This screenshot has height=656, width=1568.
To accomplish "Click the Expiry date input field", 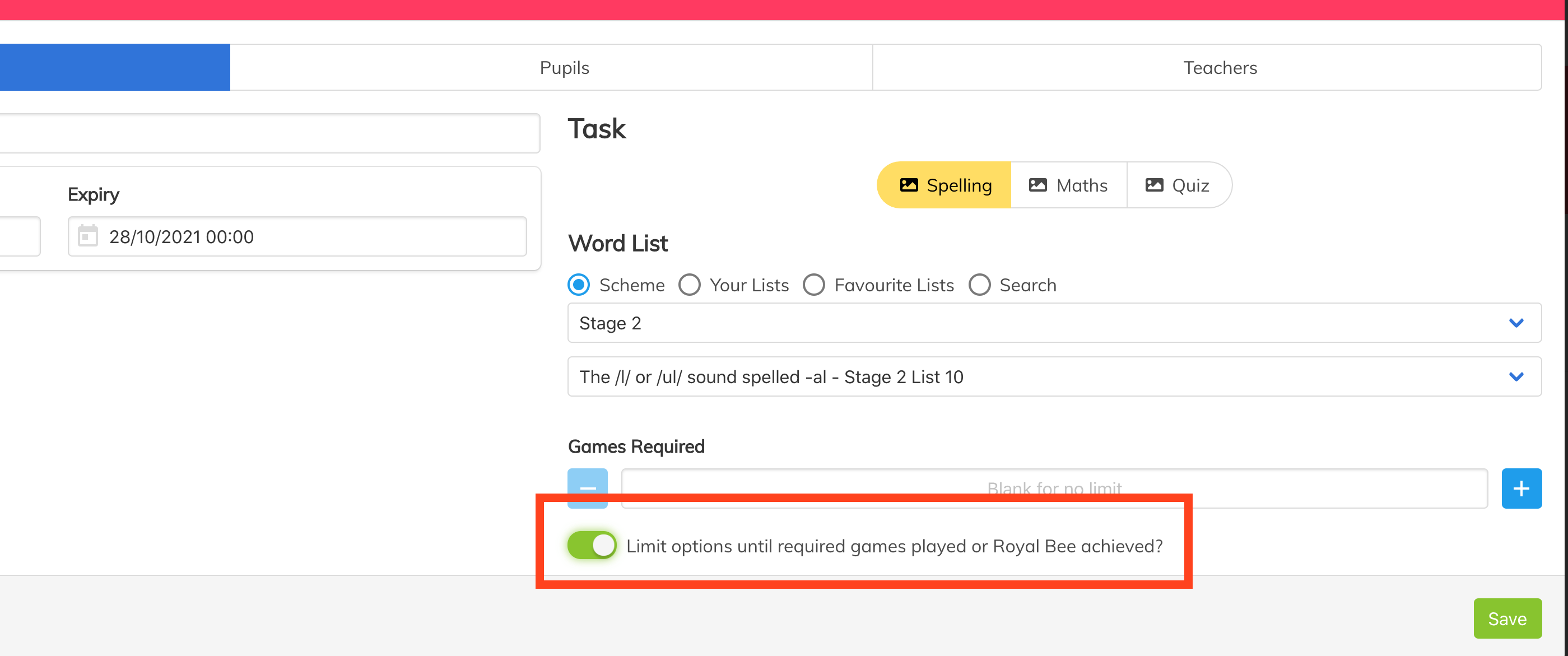I will (x=297, y=236).
